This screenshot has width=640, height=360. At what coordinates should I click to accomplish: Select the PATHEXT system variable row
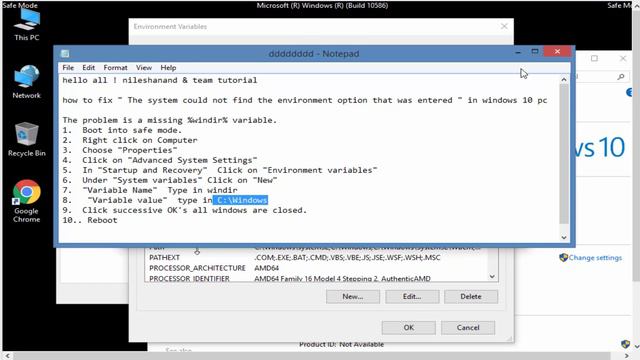point(316,258)
